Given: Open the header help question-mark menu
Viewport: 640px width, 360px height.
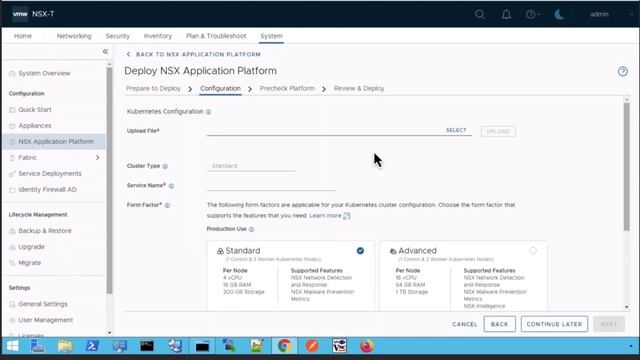Looking at the screenshot, I should coord(533,14).
